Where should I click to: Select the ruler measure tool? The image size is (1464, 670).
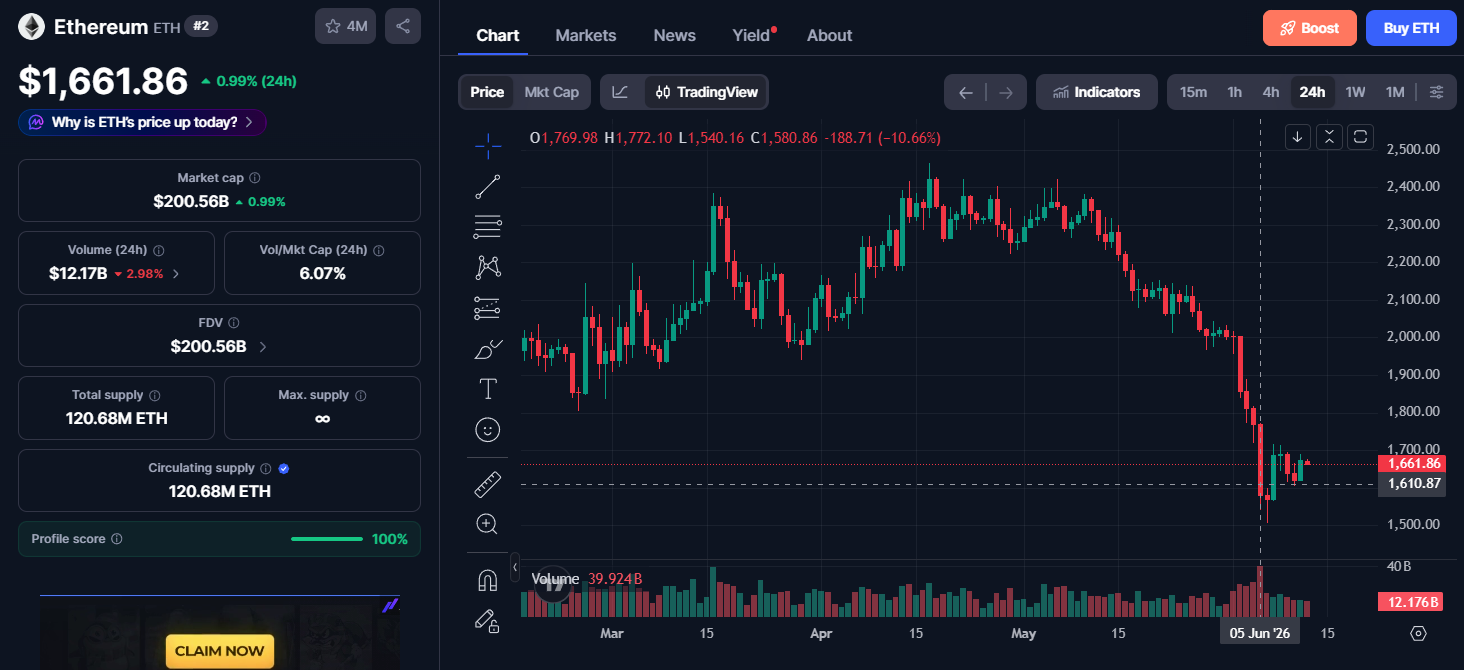pos(488,485)
